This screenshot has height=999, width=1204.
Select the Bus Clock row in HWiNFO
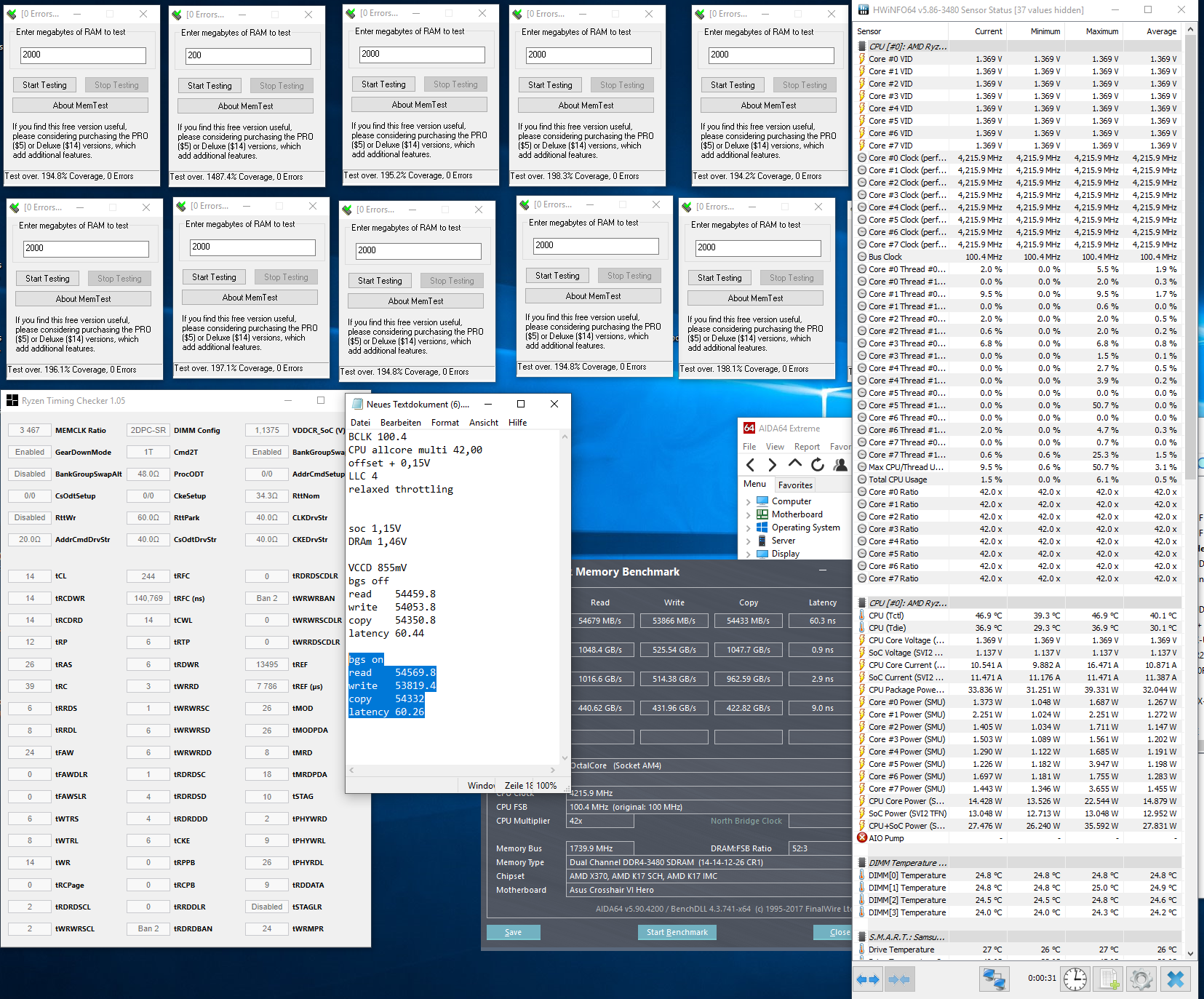[x=1017, y=257]
